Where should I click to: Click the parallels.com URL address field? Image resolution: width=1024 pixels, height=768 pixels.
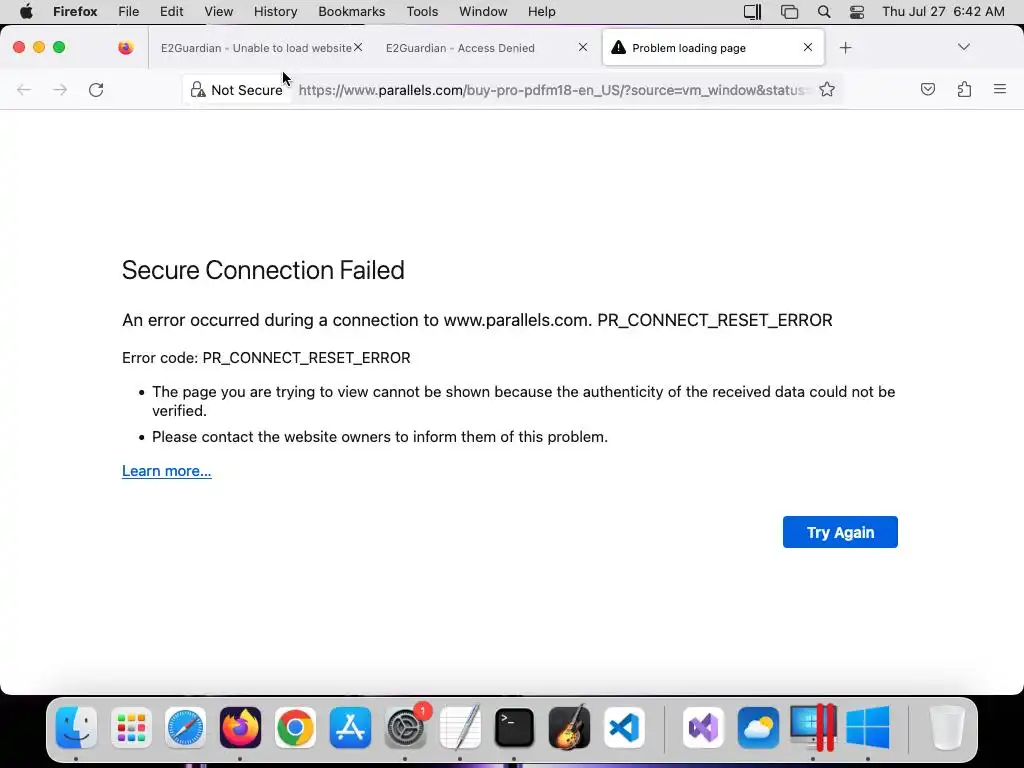[x=550, y=90]
